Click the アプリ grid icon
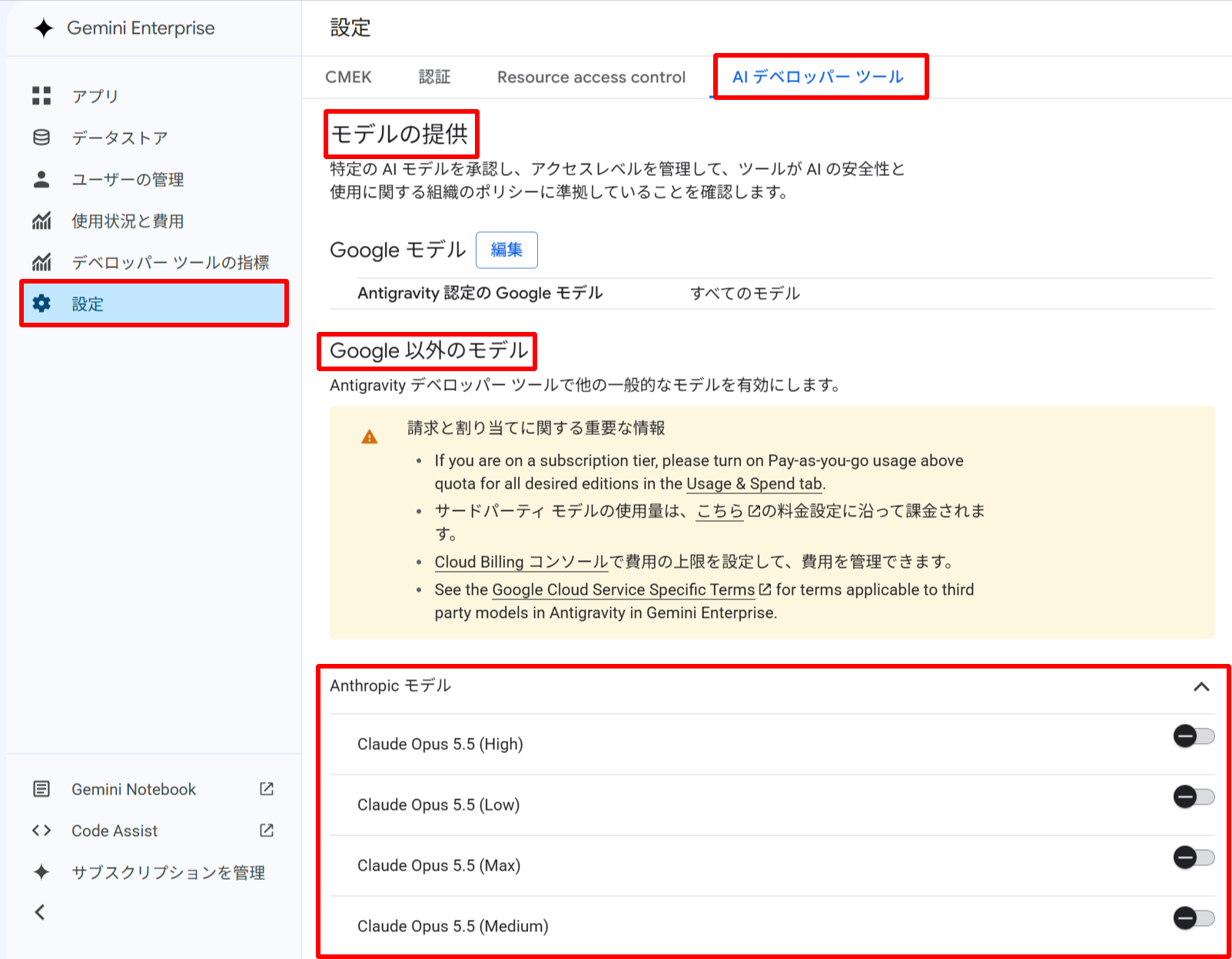This screenshot has height=959, width=1232. tap(42, 96)
